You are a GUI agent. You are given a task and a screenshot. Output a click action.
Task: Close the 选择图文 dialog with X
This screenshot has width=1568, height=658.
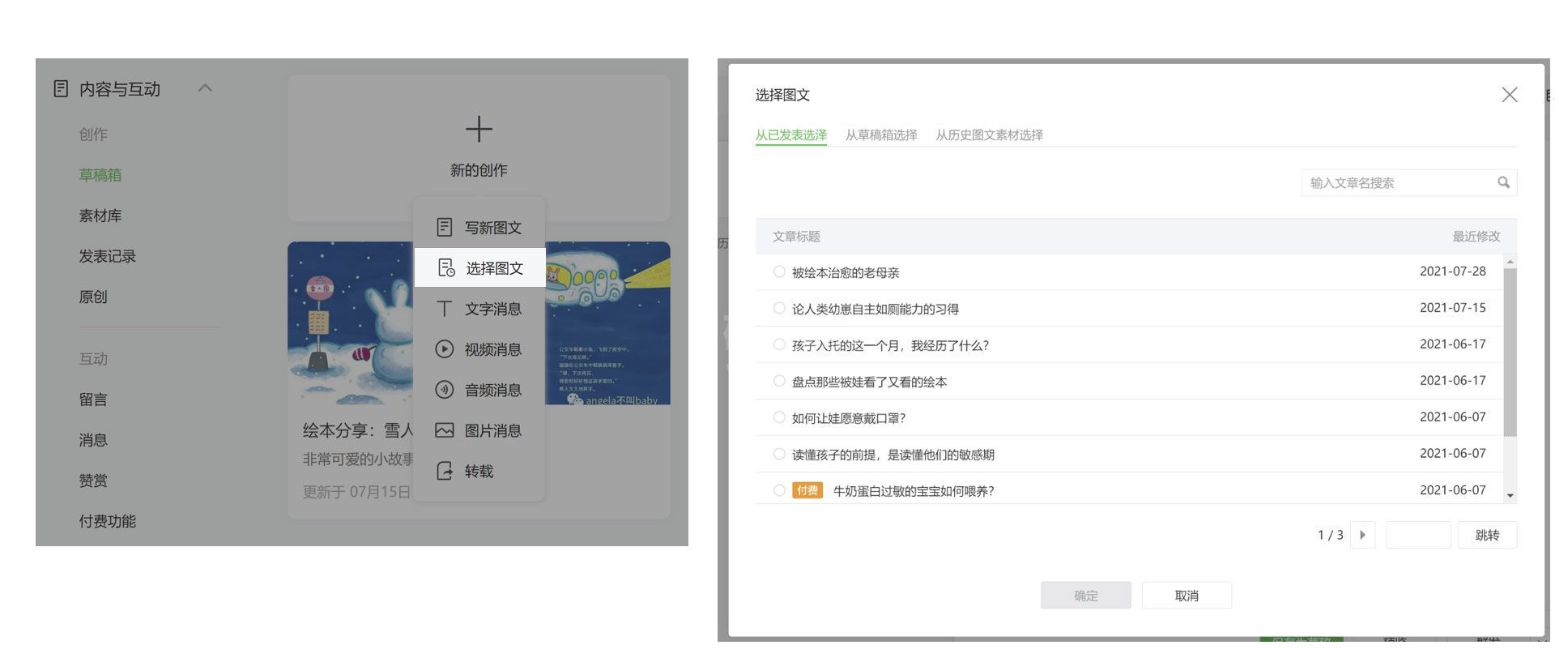tap(1509, 95)
